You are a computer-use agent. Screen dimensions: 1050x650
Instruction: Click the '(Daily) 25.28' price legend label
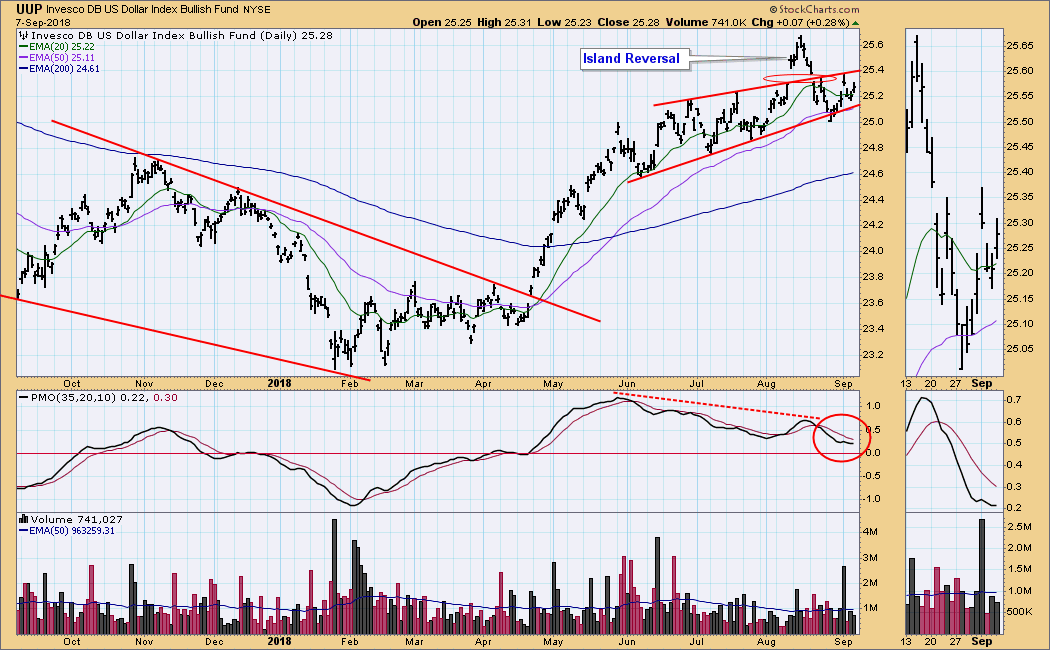click(295, 35)
